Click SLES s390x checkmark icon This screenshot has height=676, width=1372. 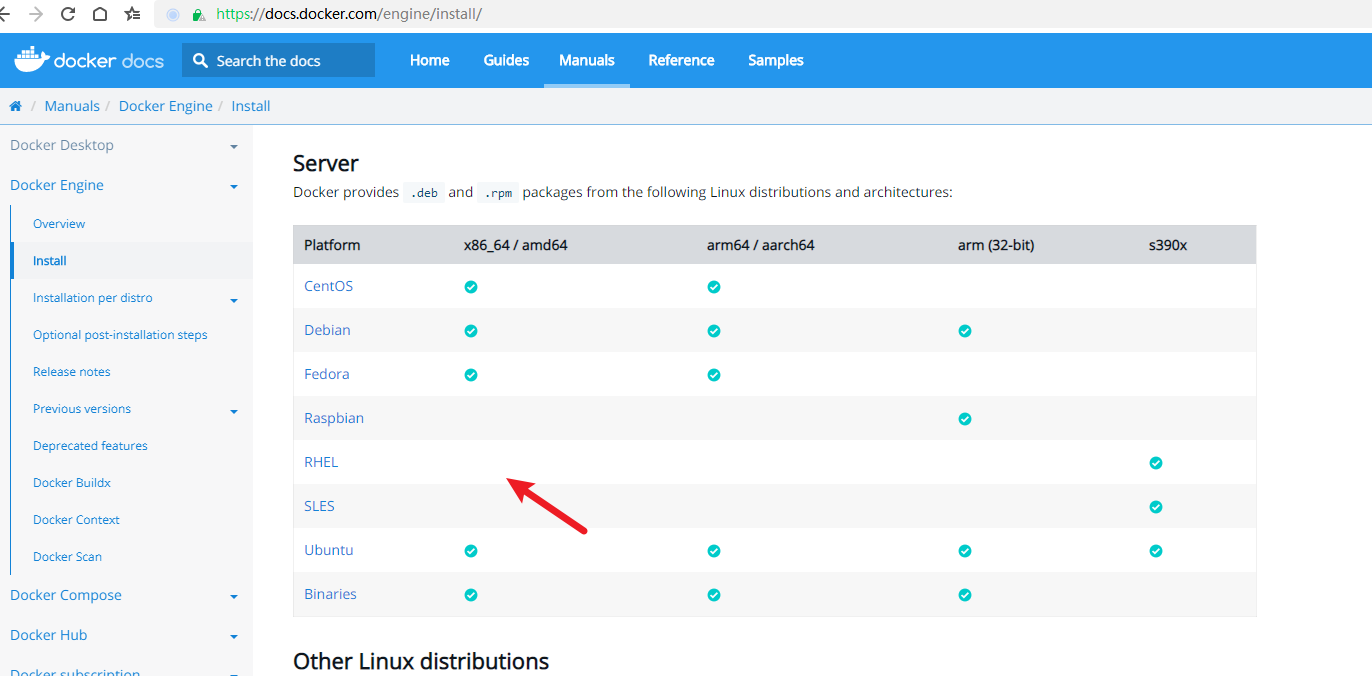click(1156, 507)
